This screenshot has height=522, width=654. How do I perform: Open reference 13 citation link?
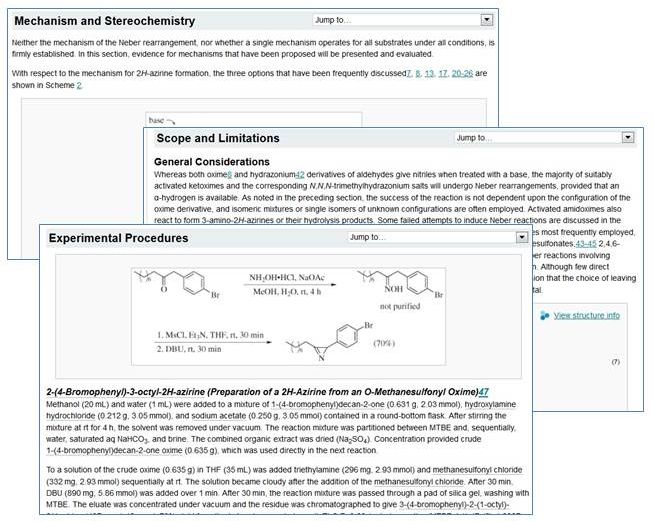pos(429,73)
